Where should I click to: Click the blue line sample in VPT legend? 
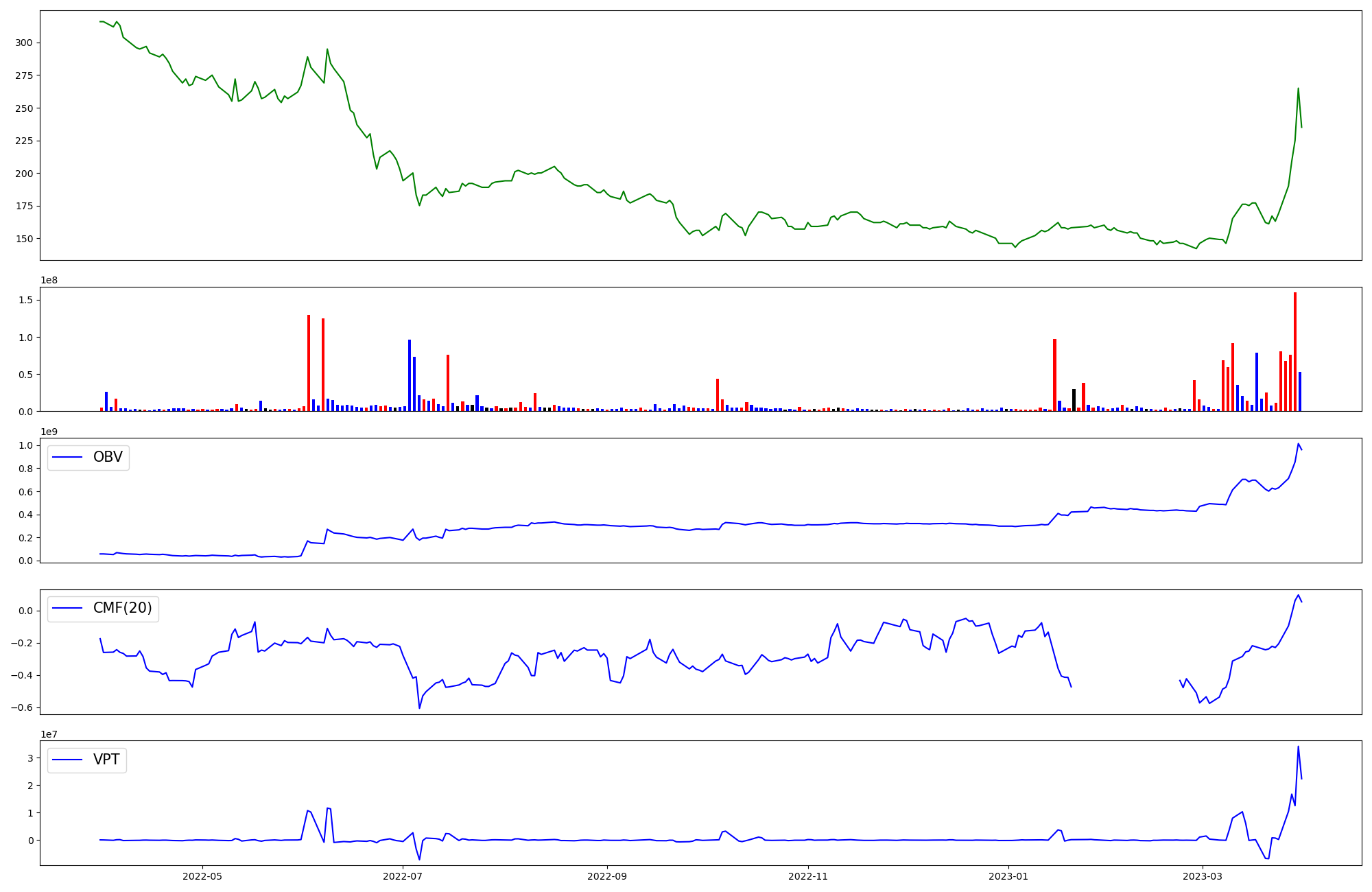67,760
